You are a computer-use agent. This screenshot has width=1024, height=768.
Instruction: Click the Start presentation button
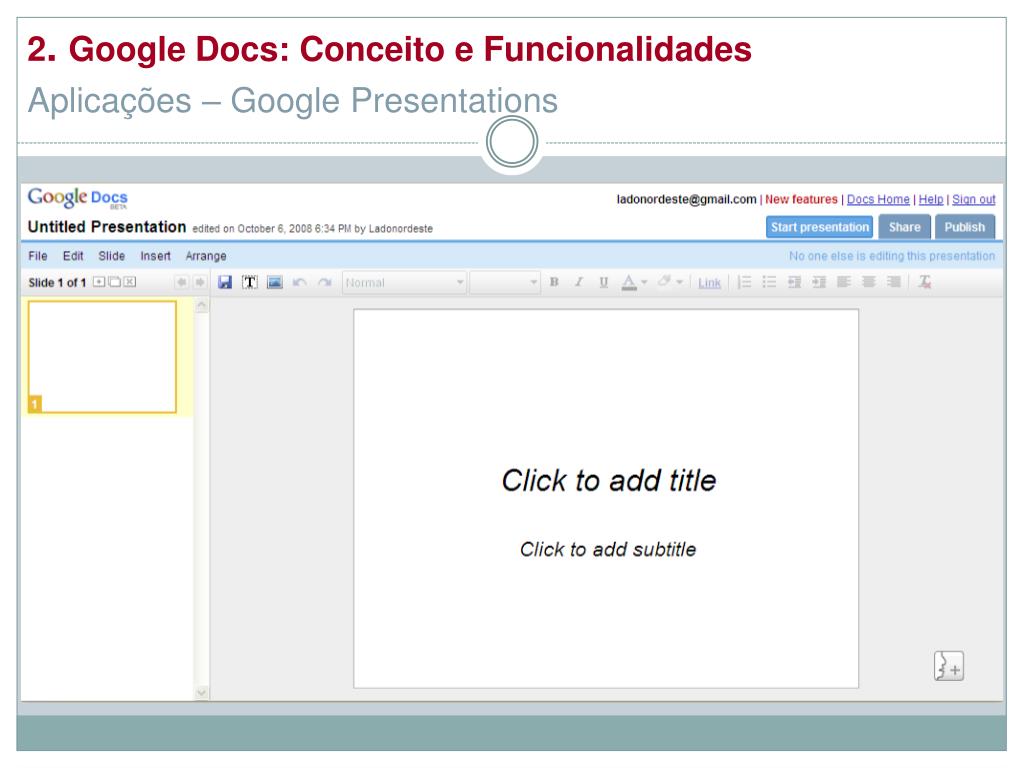820,227
